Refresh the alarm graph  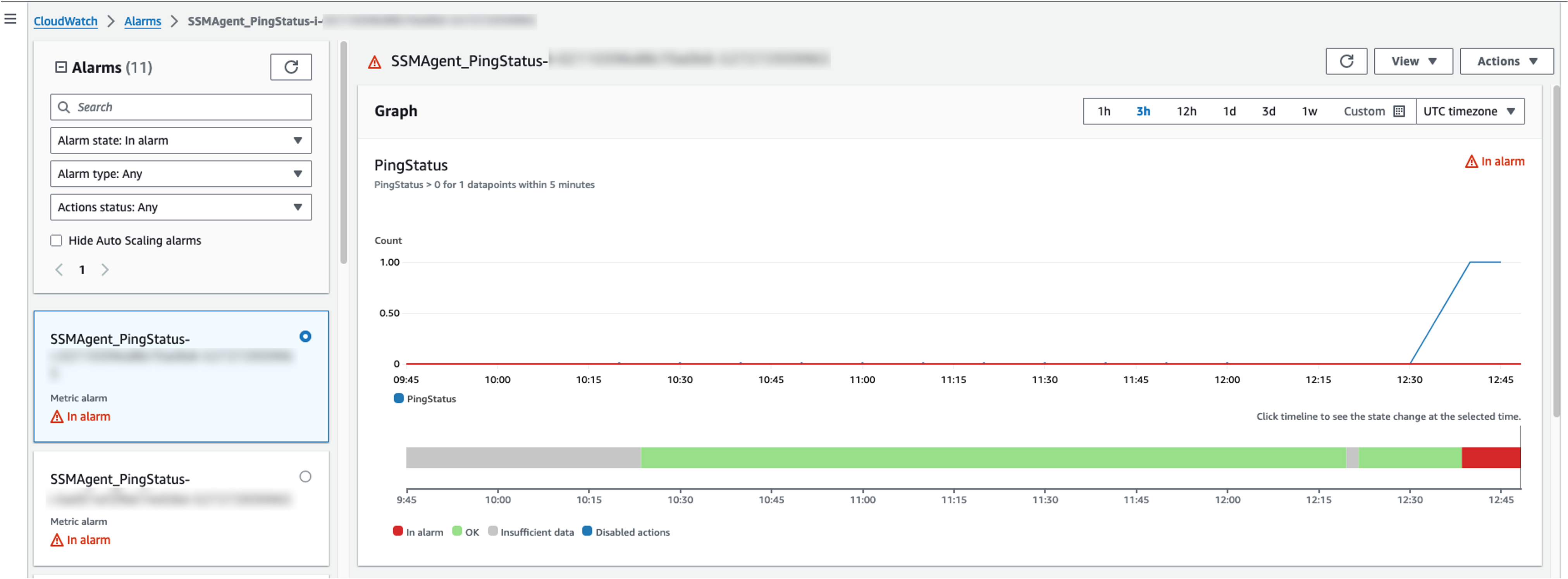1346,61
